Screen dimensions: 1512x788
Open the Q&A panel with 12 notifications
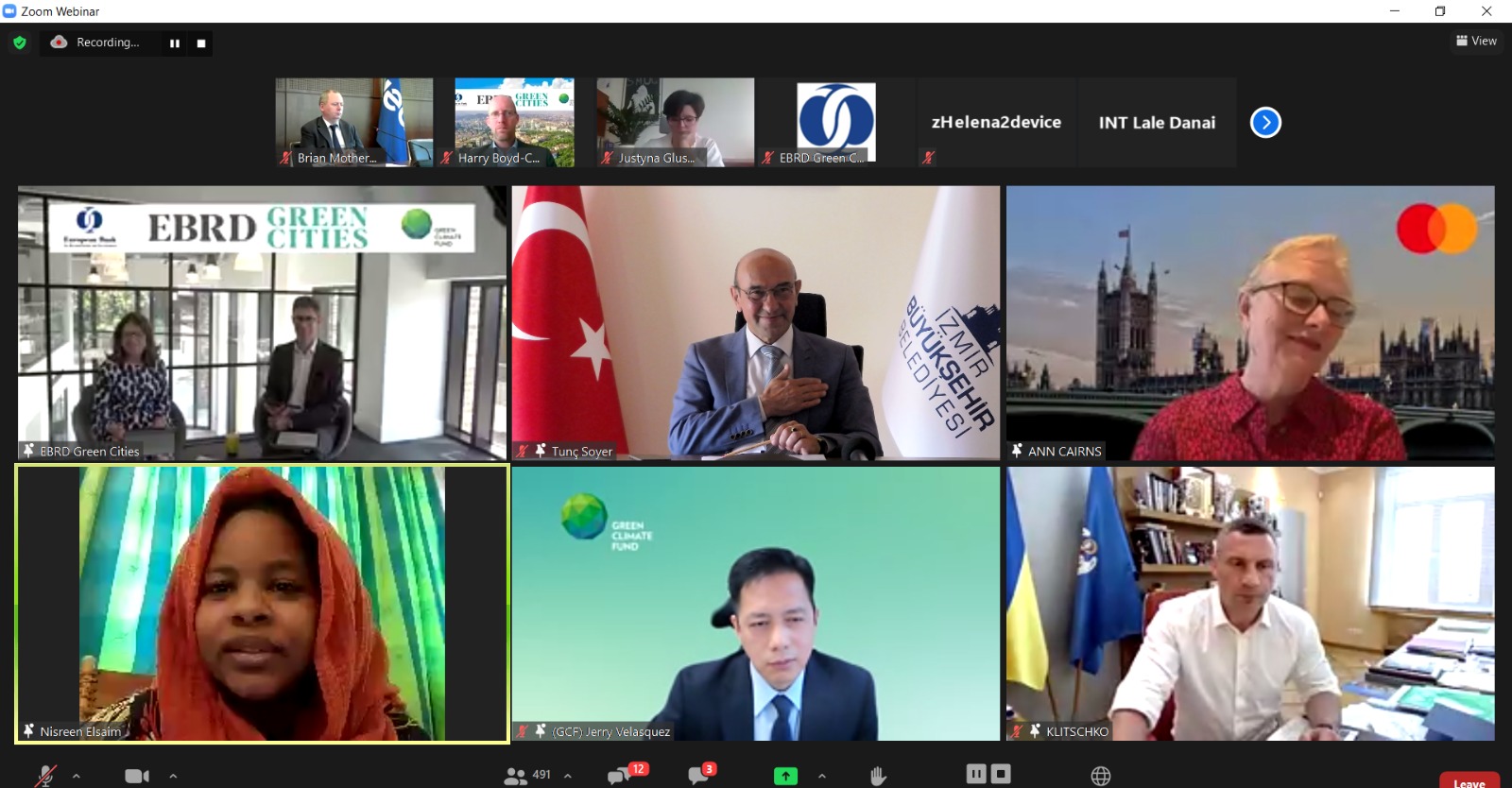click(x=620, y=776)
